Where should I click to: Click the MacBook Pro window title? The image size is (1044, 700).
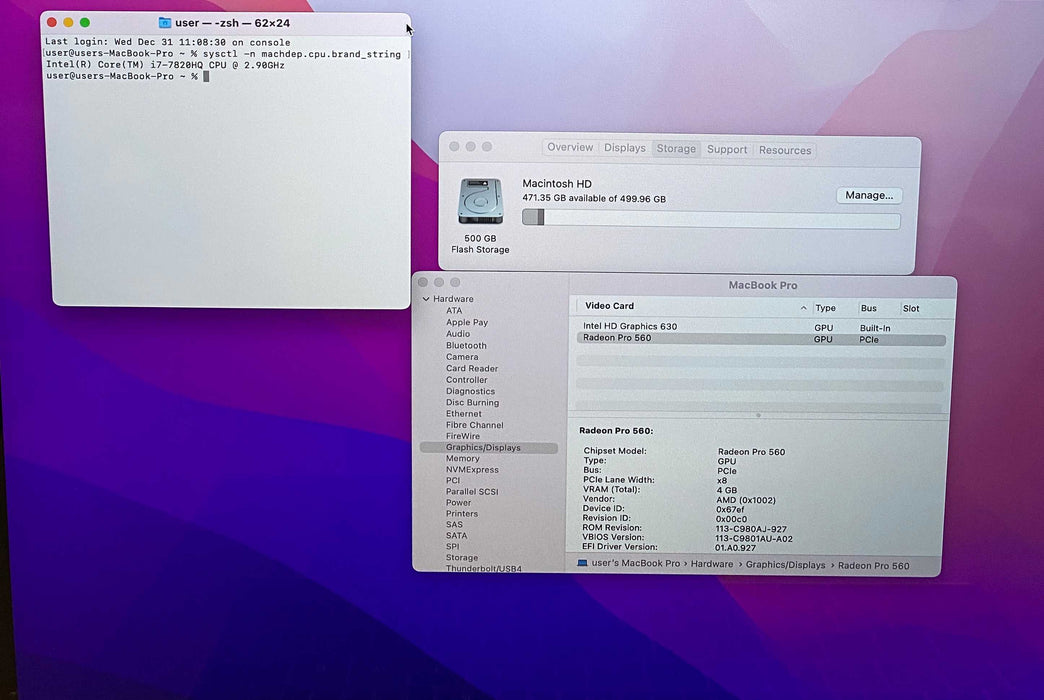762,285
